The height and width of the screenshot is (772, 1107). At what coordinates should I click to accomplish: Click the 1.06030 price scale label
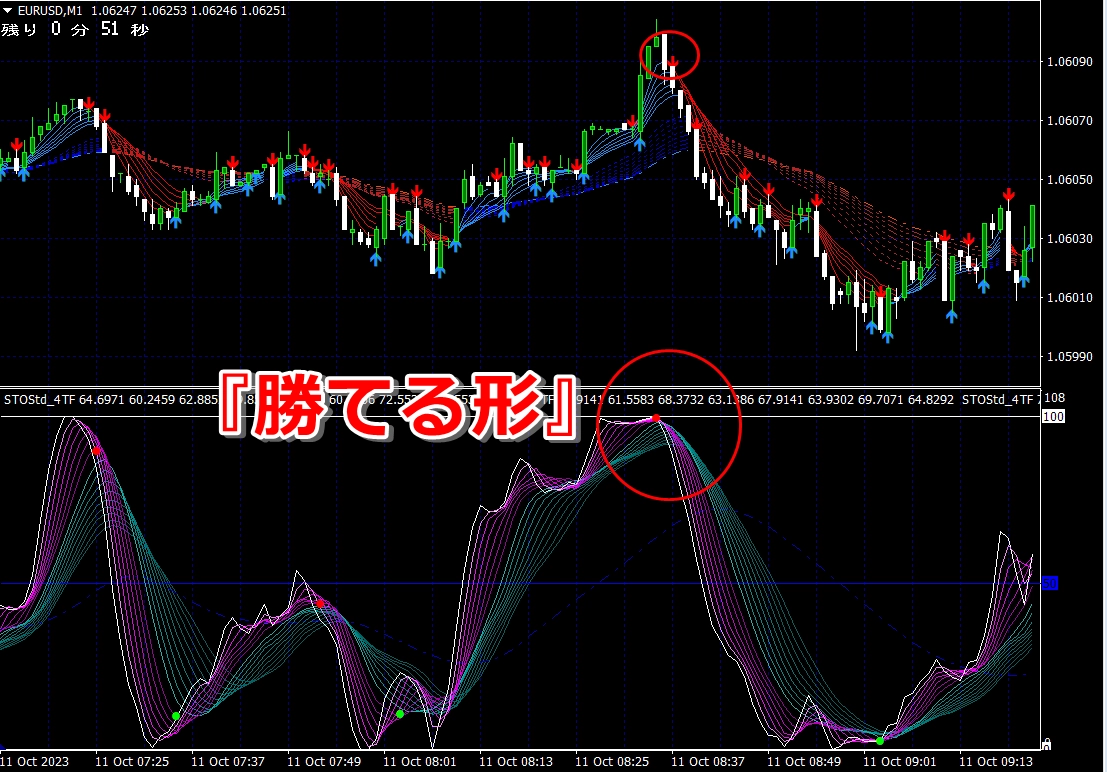1070,239
